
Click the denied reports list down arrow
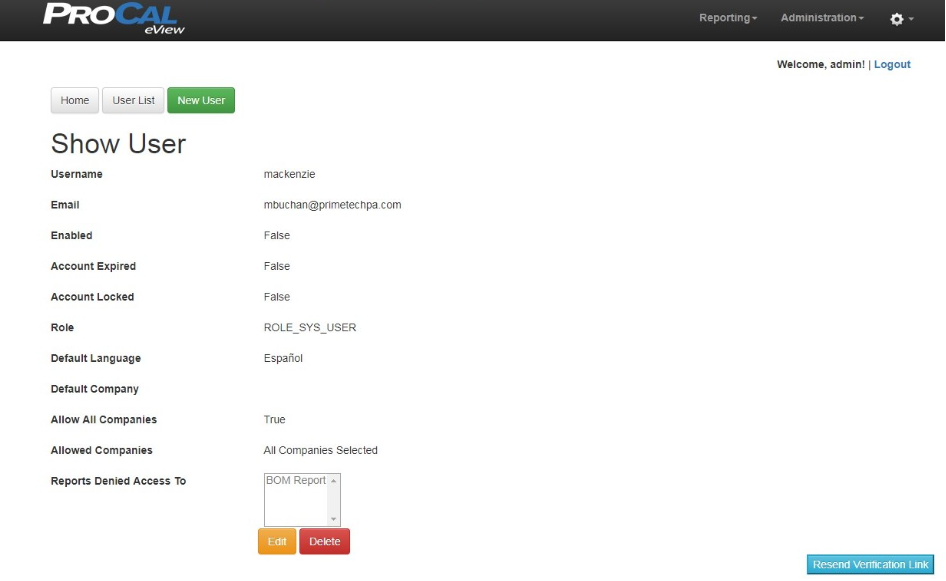(334, 519)
